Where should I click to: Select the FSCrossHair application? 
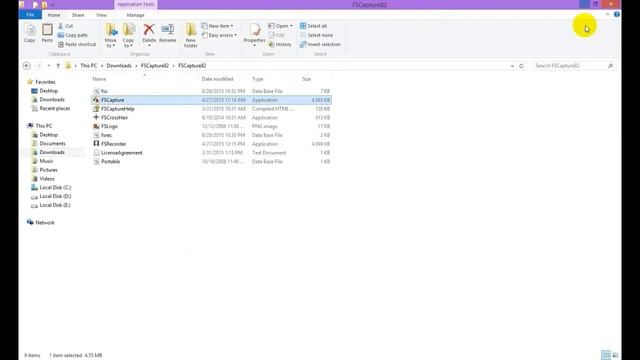pyautogui.click(x=211, y=118)
